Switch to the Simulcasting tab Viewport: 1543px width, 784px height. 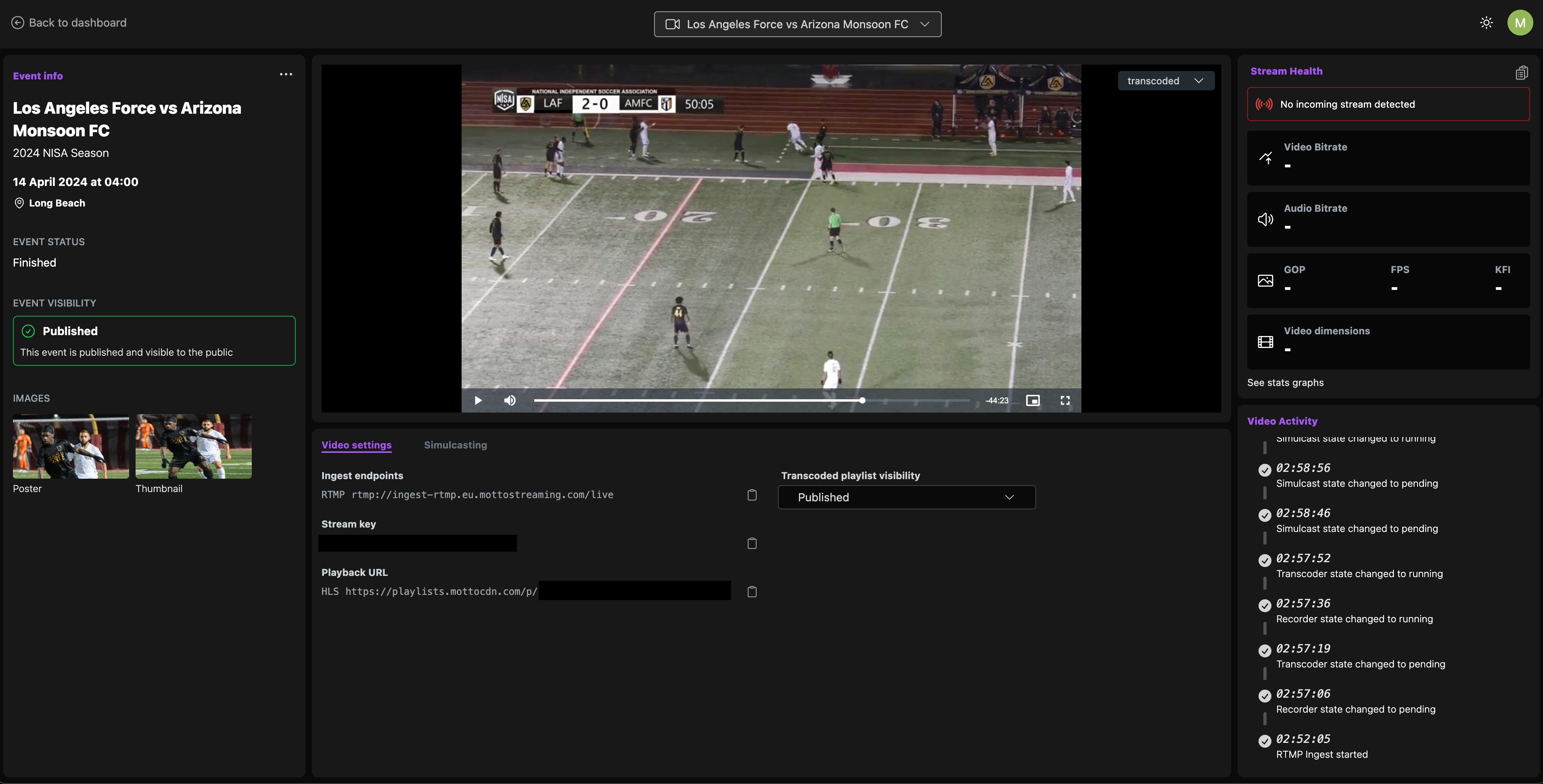tap(455, 445)
